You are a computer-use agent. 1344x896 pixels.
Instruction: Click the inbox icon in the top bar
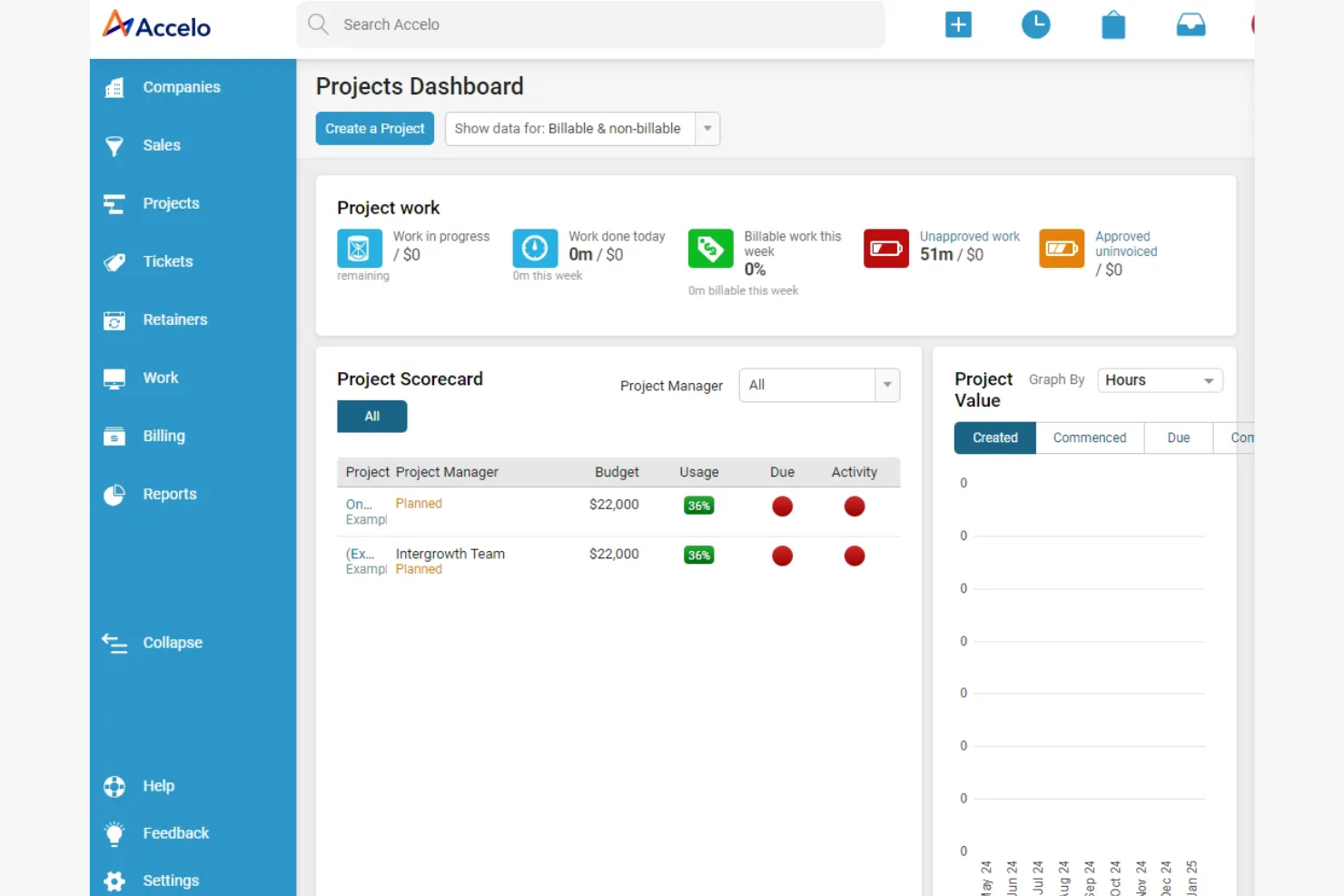[x=1191, y=25]
